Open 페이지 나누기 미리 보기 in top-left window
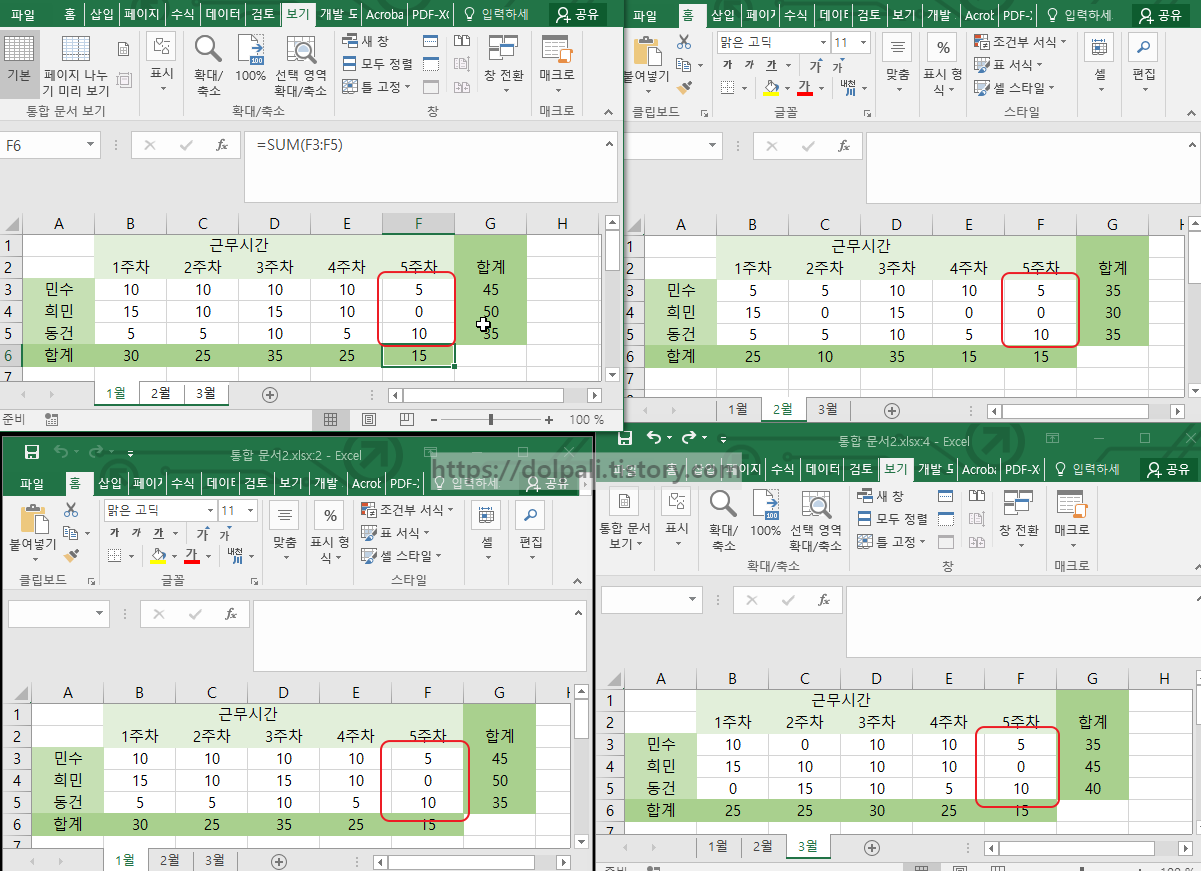 [75, 66]
